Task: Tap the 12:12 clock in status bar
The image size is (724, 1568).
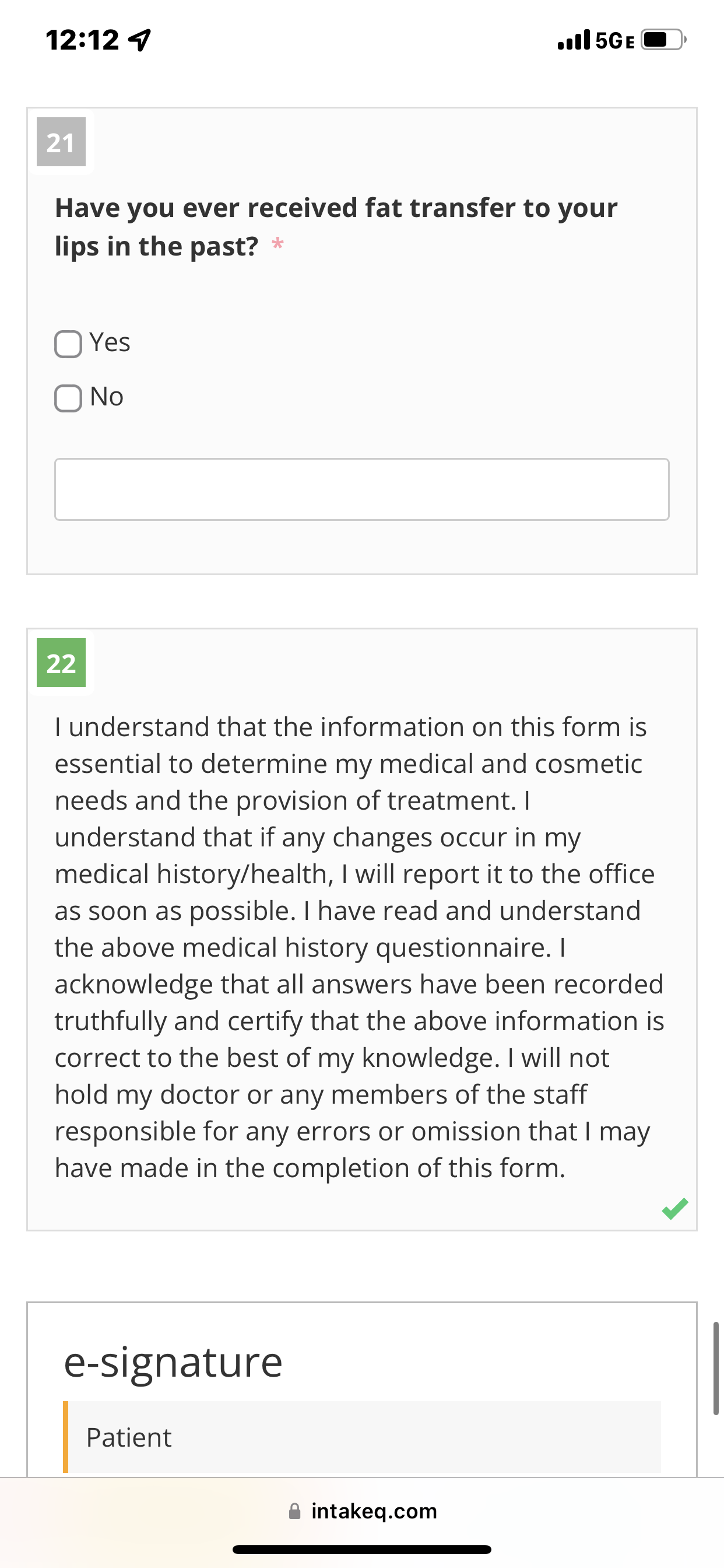Action: 82,40
